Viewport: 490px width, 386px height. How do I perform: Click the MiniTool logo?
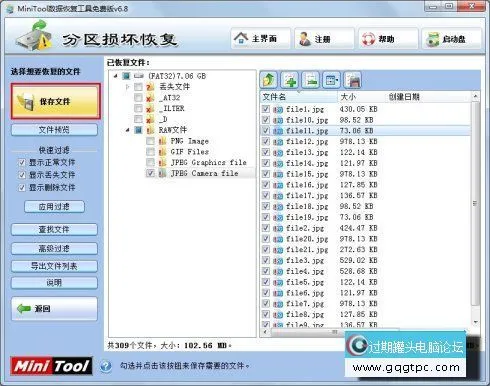coord(51,366)
